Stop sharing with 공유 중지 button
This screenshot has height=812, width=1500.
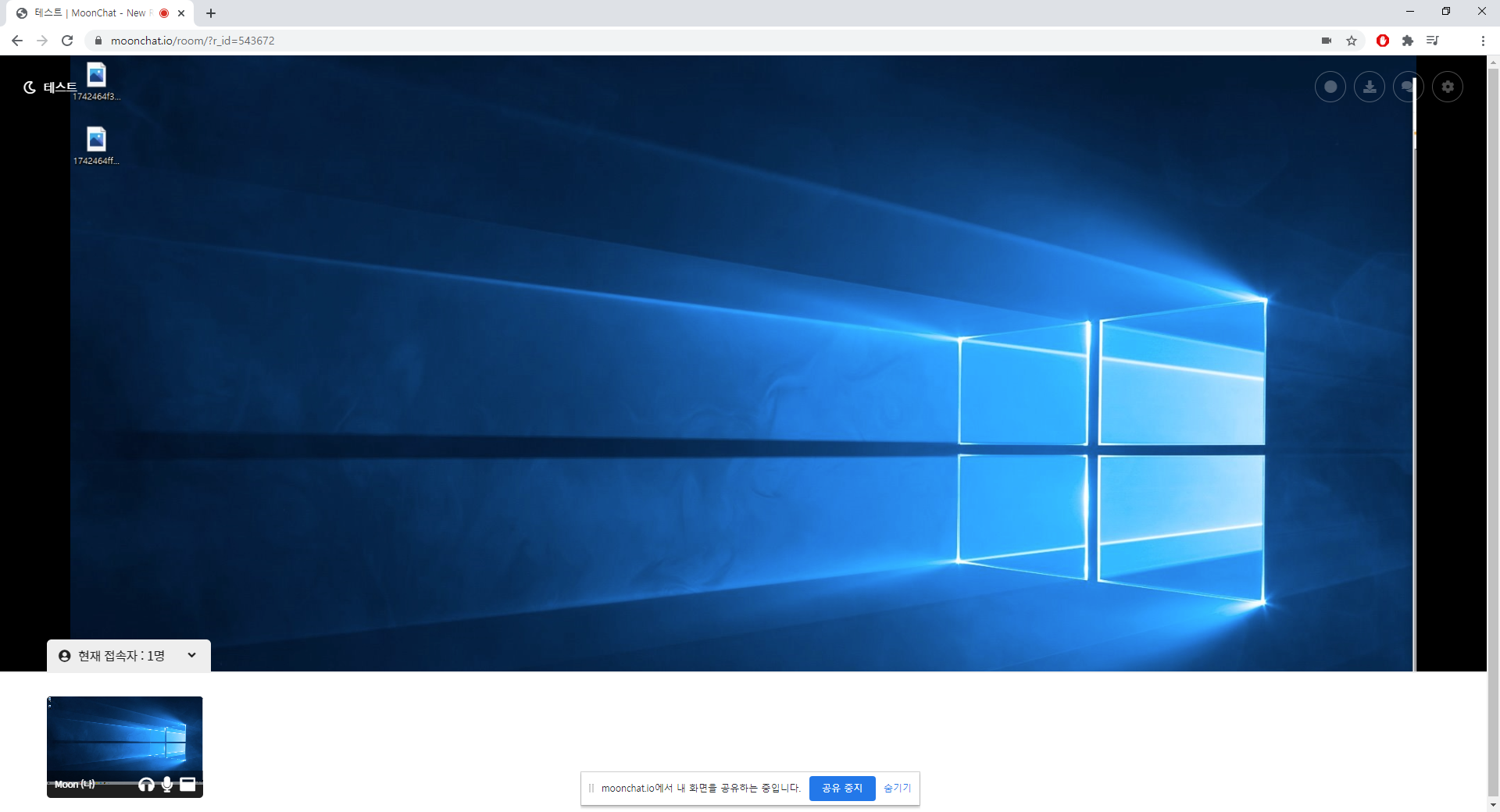coord(841,788)
